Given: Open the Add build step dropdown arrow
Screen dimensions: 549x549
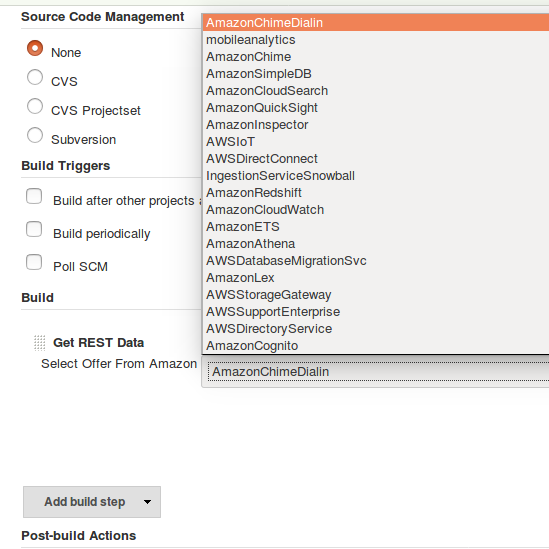Looking at the screenshot, I should (147, 502).
